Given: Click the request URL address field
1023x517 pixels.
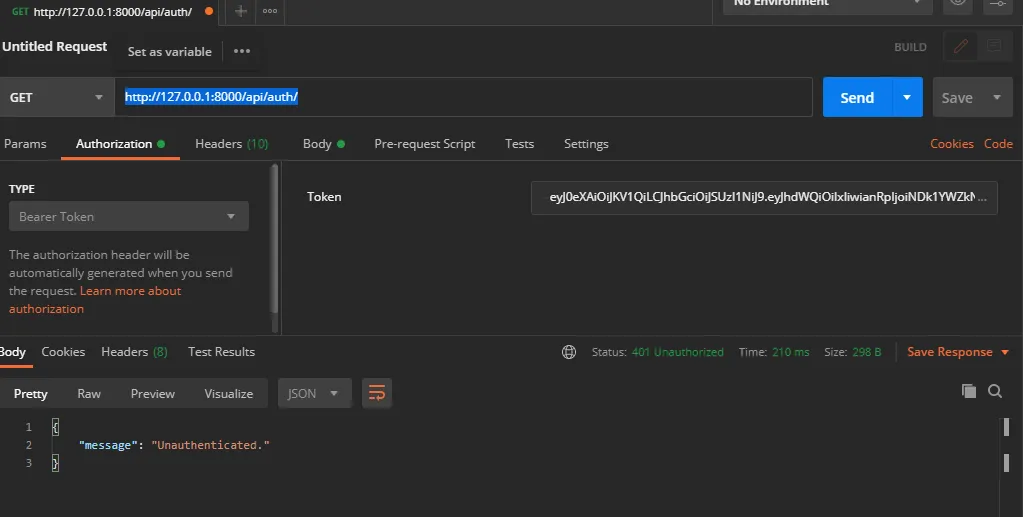Looking at the screenshot, I should pyautogui.click(x=462, y=97).
